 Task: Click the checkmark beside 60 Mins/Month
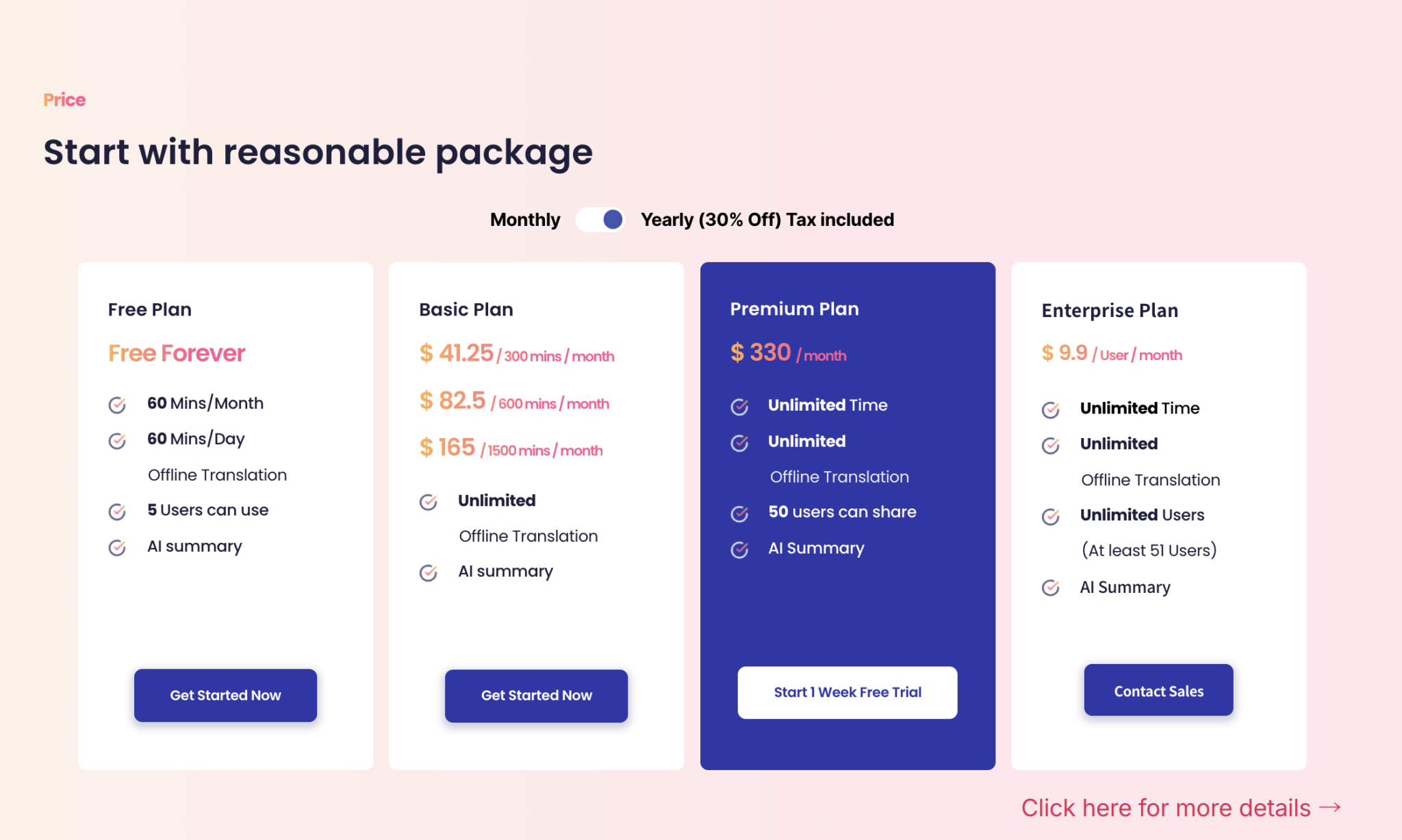117,405
